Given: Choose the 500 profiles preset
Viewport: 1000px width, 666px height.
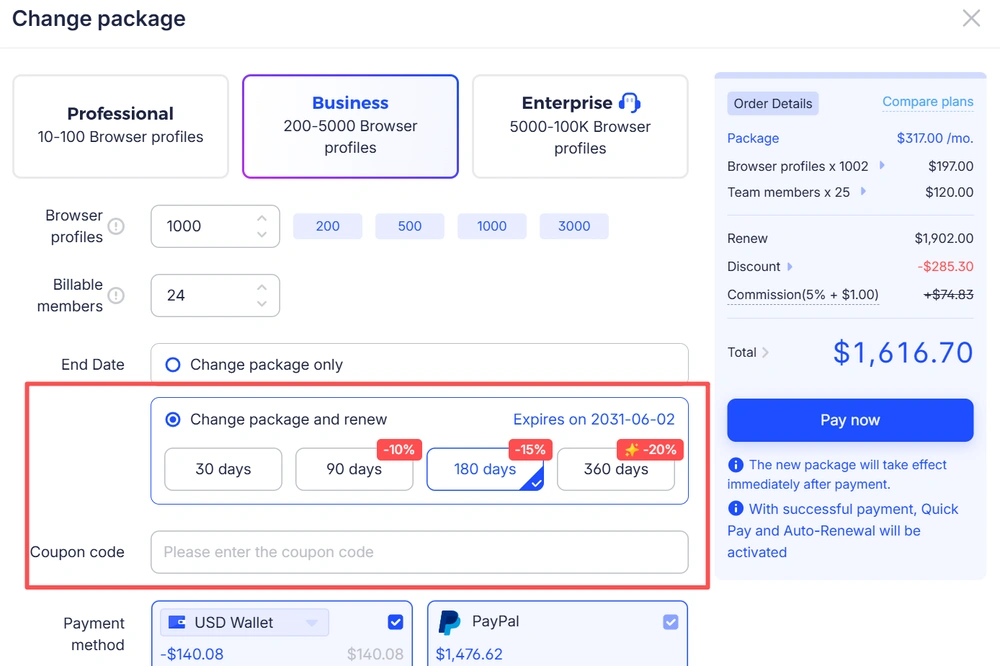Looking at the screenshot, I should click(409, 226).
